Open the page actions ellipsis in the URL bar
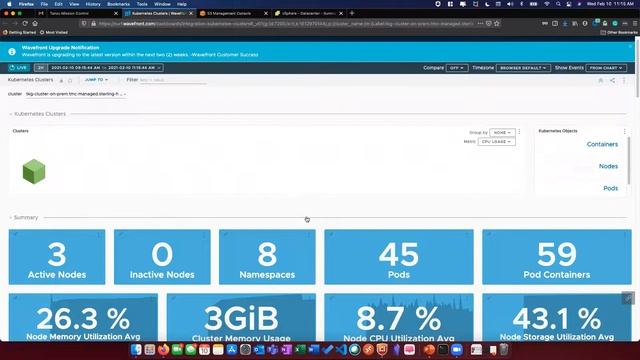The width and height of the screenshot is (640, 360). click(480, 24)
